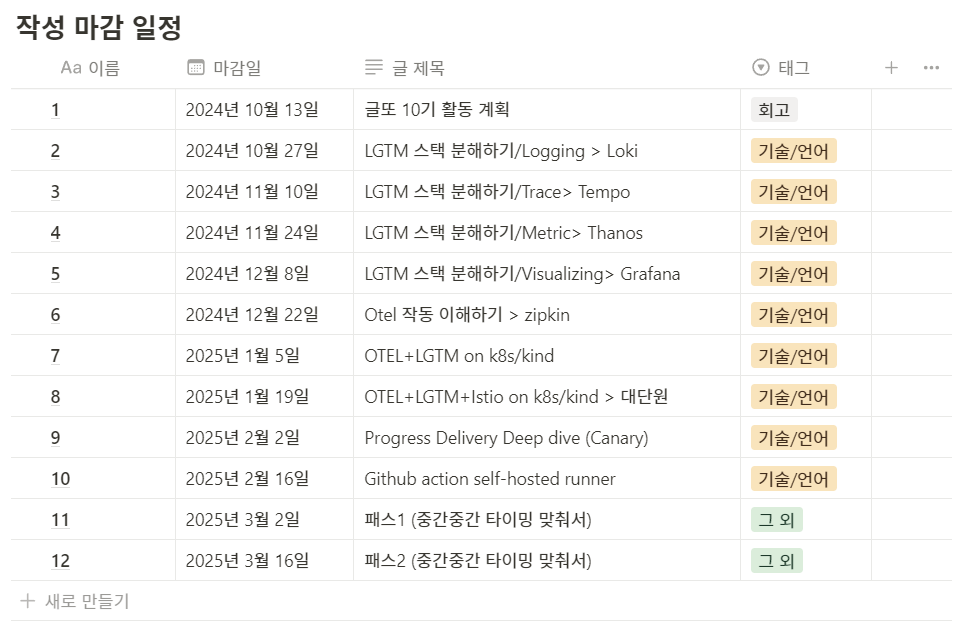Open the 태그 column header menu
This screenshot has width=967, height=635.
click(805, 68)
